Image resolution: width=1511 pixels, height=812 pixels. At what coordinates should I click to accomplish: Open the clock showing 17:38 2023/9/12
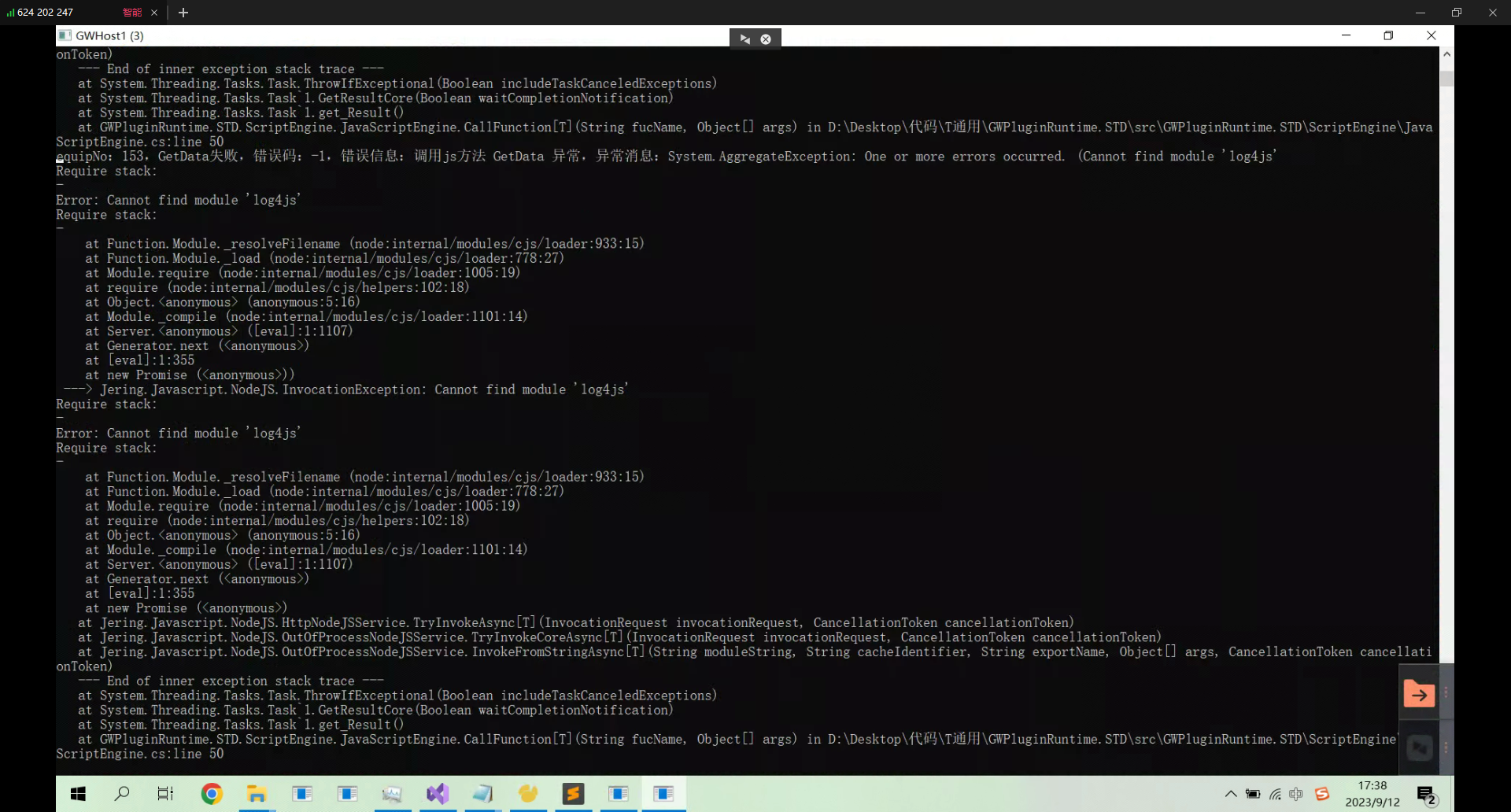coord(1372,794)
